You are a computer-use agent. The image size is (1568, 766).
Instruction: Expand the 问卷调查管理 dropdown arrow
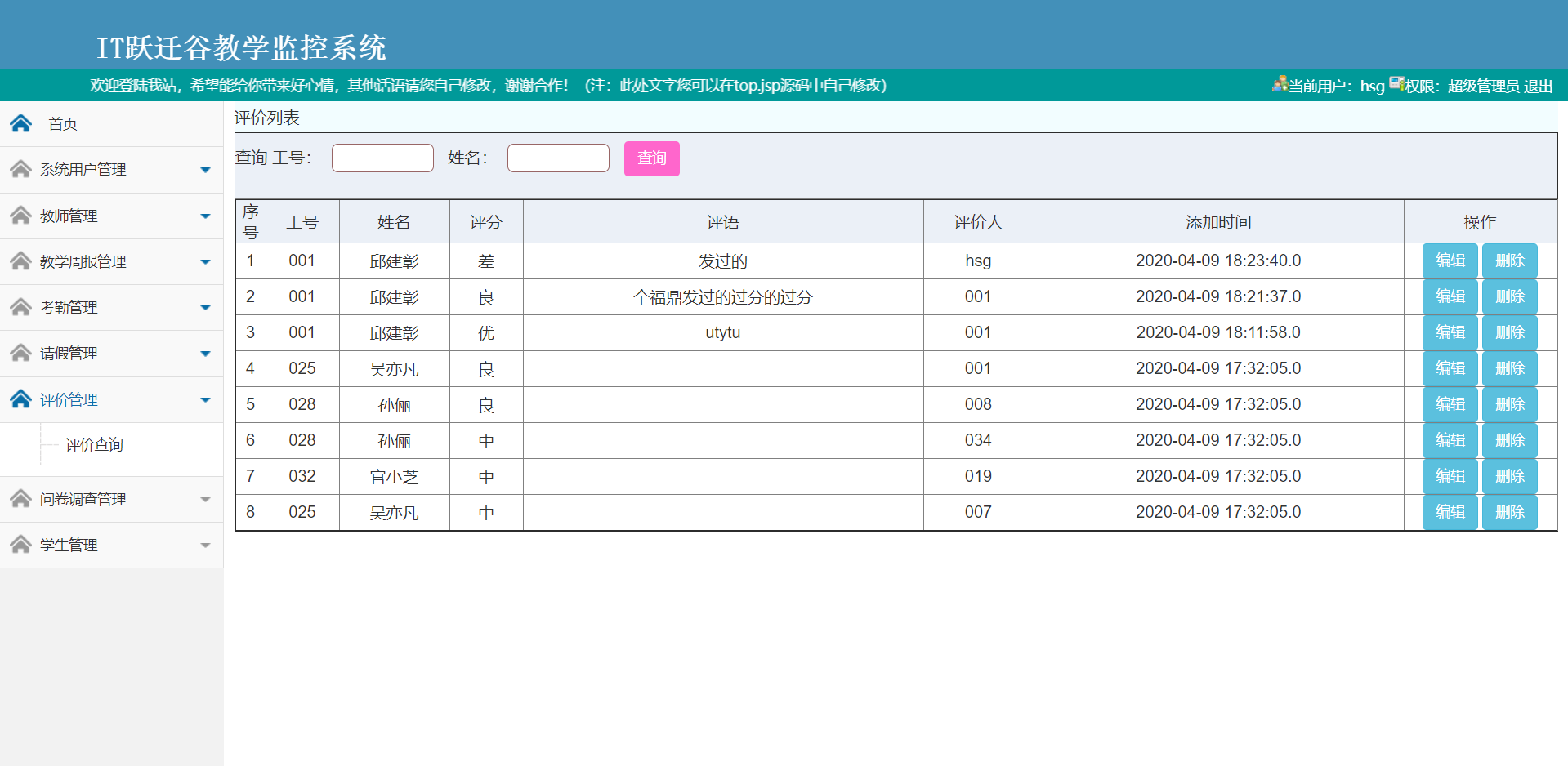(x=205, y=500)
